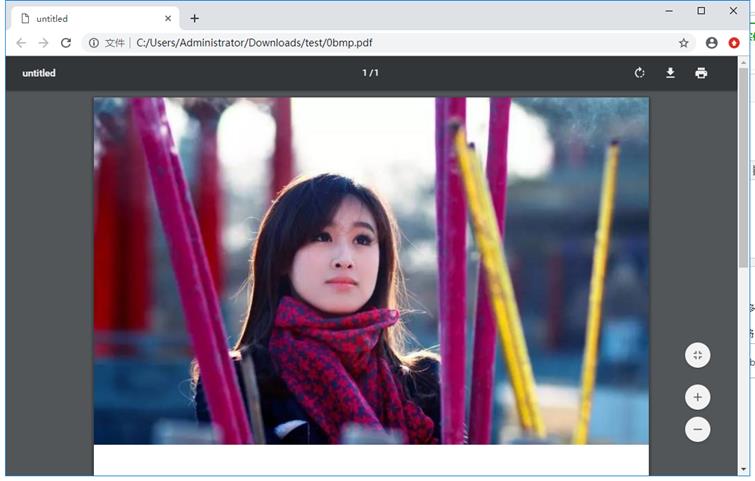The image size is (755, 481).
Task: Click the browser back arrow
Action: pos(21,43)
